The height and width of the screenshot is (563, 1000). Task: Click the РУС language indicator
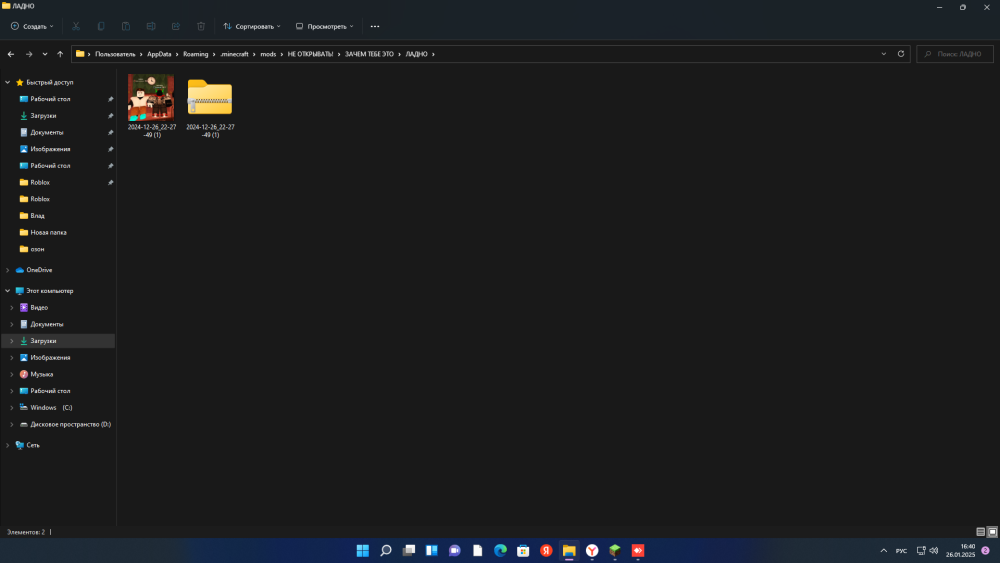tap(901, 551)
